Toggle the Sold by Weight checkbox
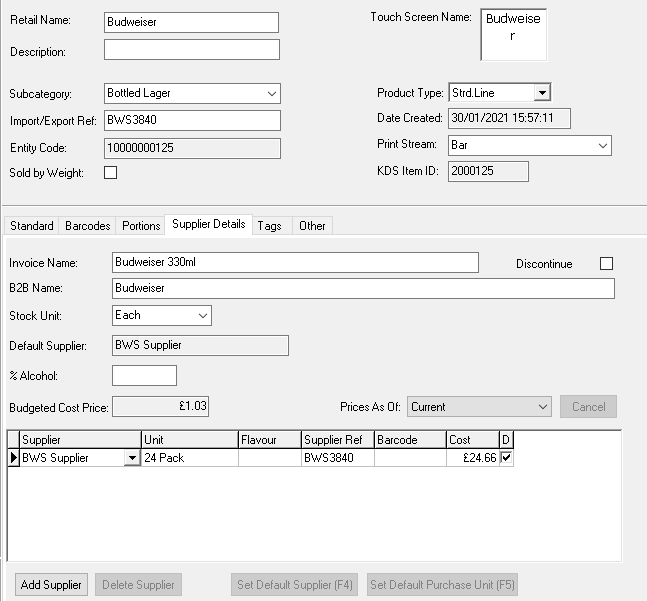This screenshot has width=647, height=601. tap(111, 173)
